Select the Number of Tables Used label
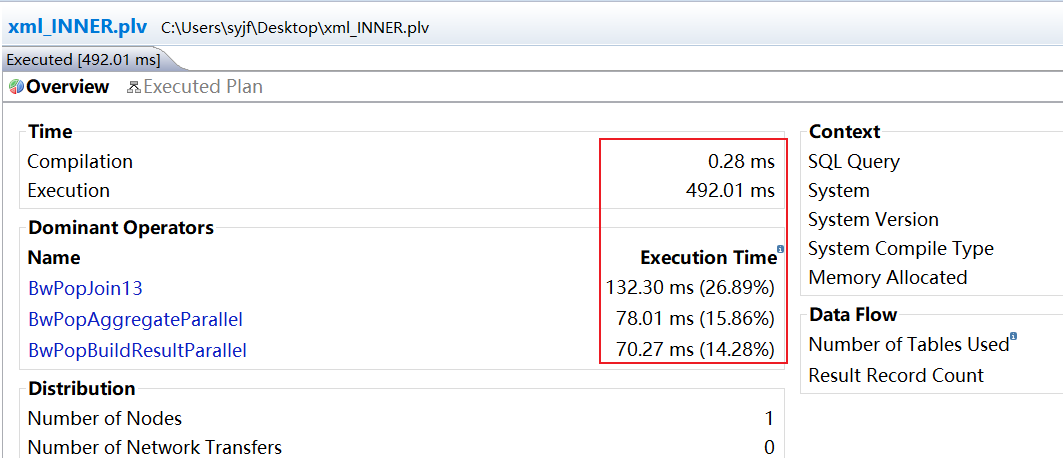 point(908,345)
